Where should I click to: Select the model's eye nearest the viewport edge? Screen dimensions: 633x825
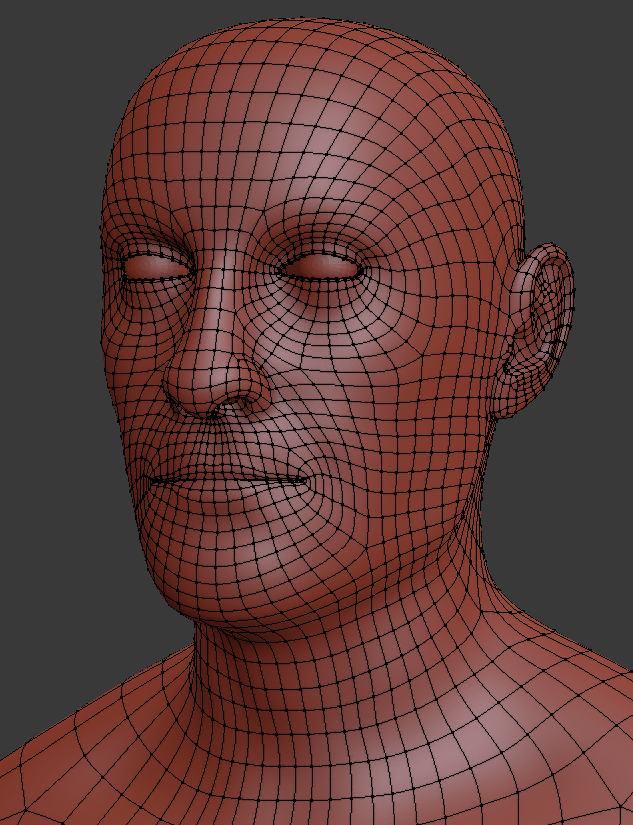click(156, 266)
